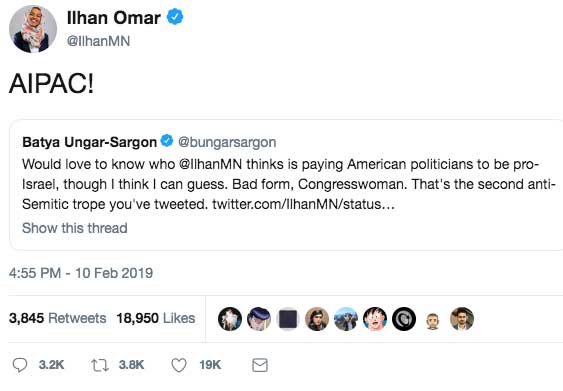Open the @bungarsargon handle link
Viewport: 563px width, 391px height.
tap(227, 142)
